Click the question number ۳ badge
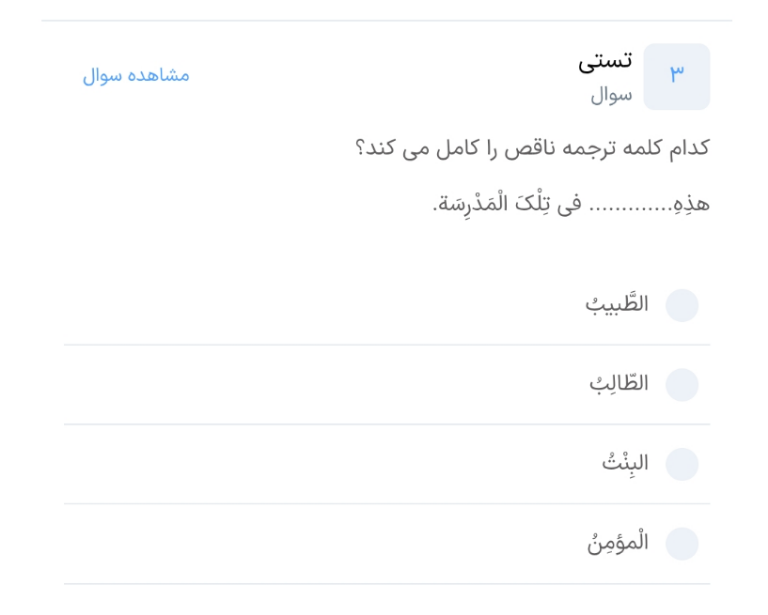The height and width of the screenshot is (615, 768). [x=676, y=76]
